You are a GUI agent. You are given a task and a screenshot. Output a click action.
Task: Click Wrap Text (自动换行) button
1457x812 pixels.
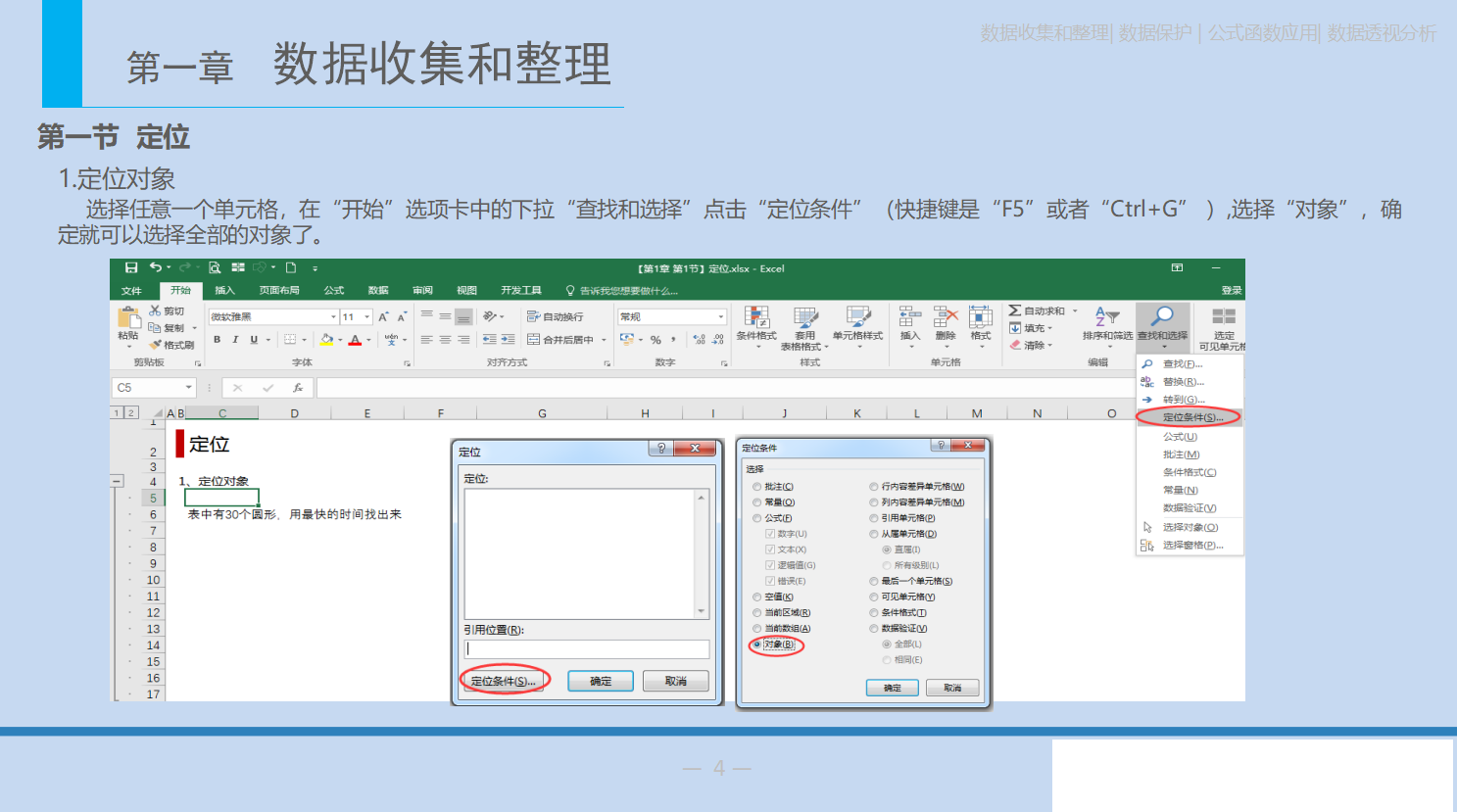555,316
